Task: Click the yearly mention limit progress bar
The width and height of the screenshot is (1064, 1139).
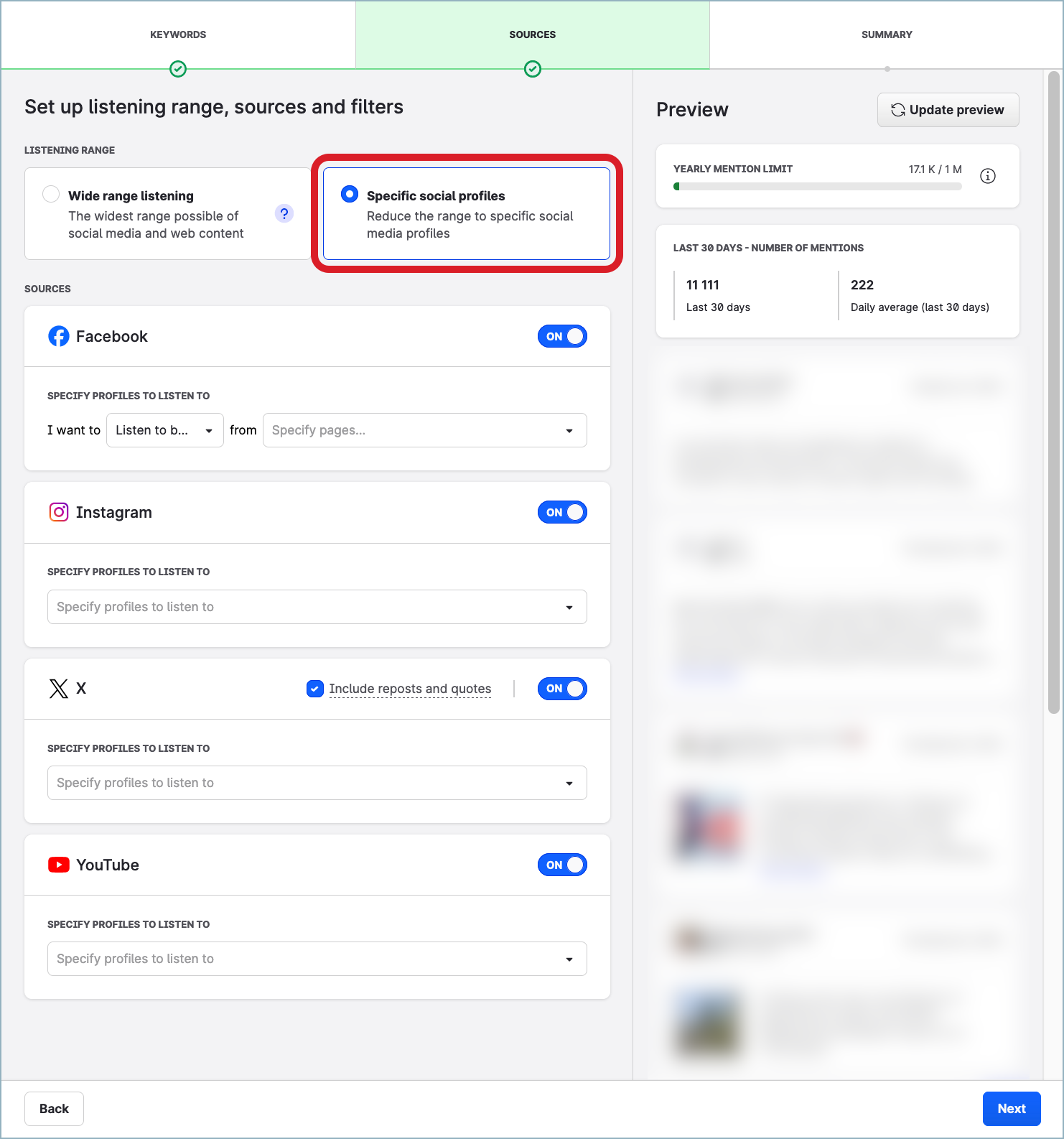Action: coord(817,187)
